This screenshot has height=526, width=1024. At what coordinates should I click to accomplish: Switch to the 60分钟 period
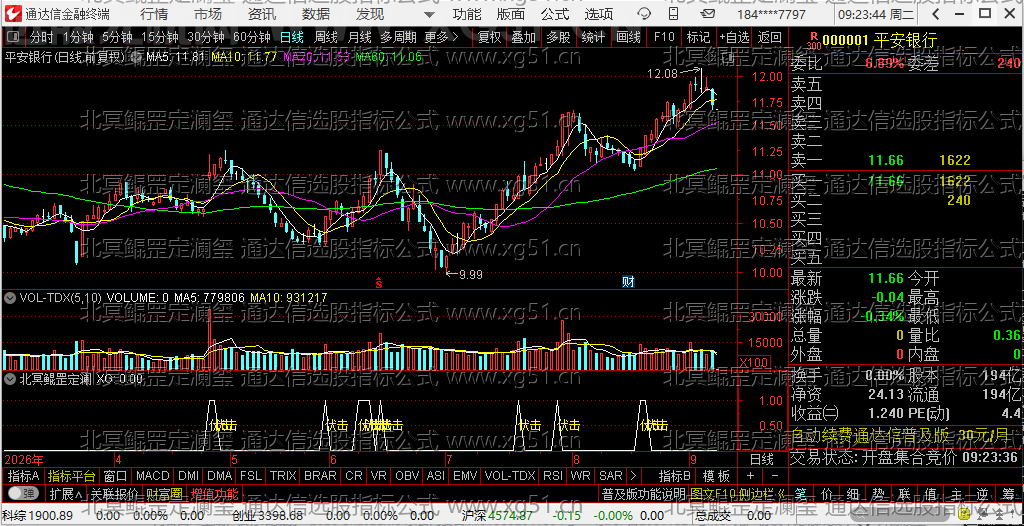click(x=251, y=37)
